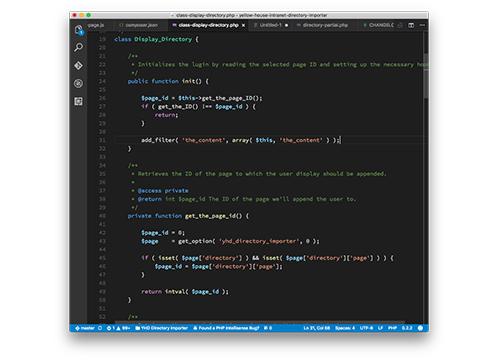Click the 'Found a PHP Intellisense Bug?' status item
This screenshot has width=500, height=360.
tap(226, 328)
